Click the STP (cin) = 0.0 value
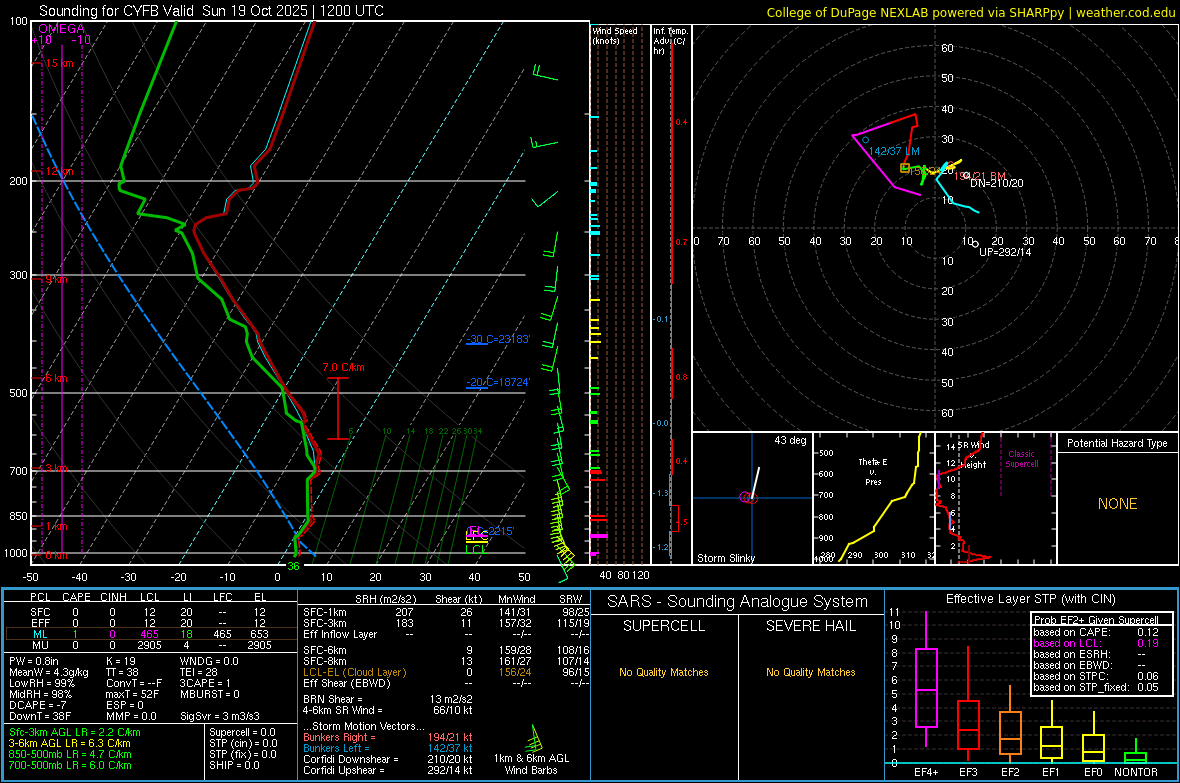The image size is (1180, 783). [243, 743]
